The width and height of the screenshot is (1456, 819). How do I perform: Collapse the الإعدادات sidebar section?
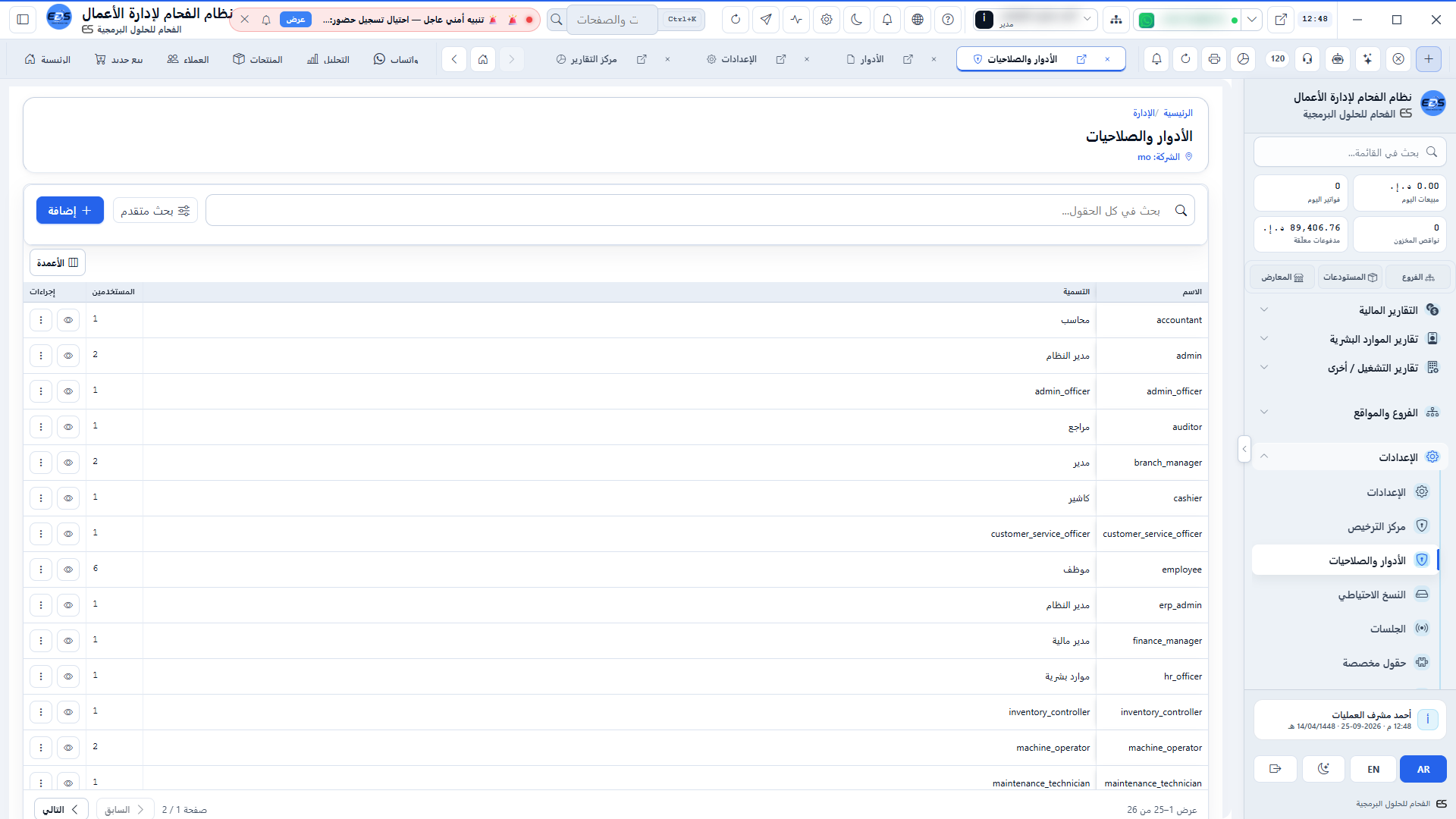tap(1350, 457)
